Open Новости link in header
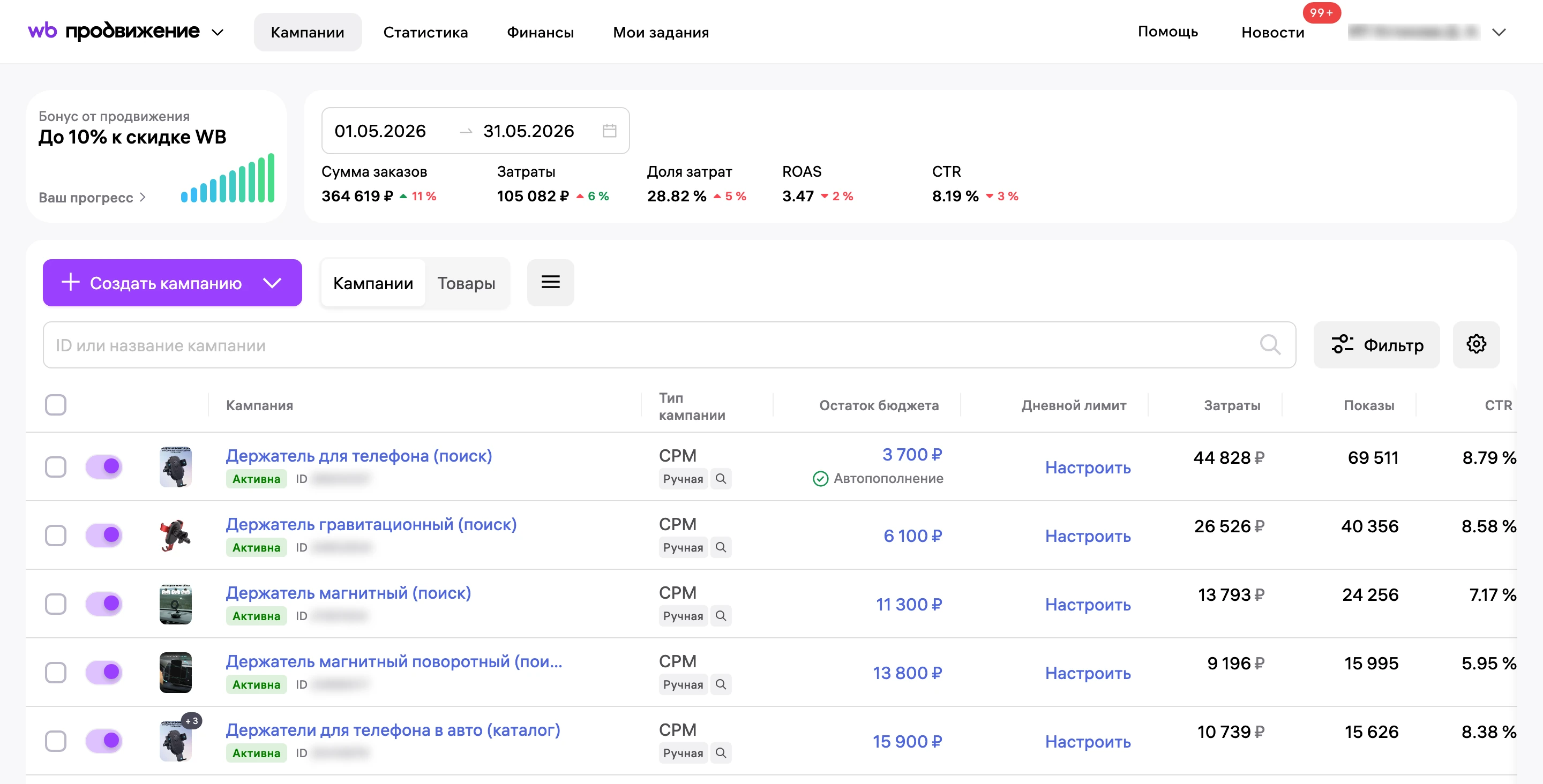 (x=1272, y=32)
